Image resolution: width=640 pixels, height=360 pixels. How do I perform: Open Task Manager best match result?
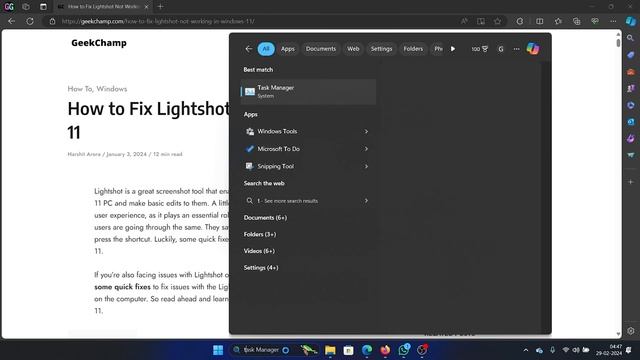tap(308, 91)
